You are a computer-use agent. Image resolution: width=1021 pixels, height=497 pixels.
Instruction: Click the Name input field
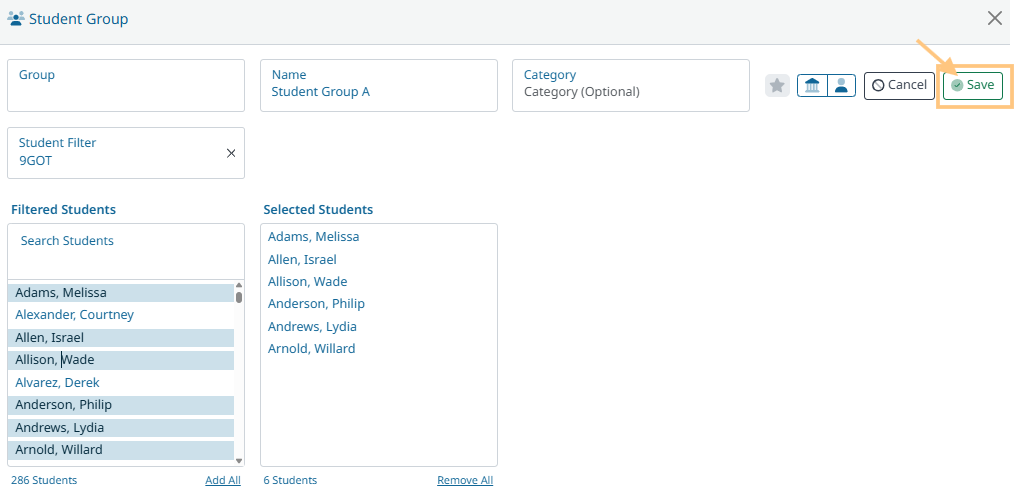378,85
